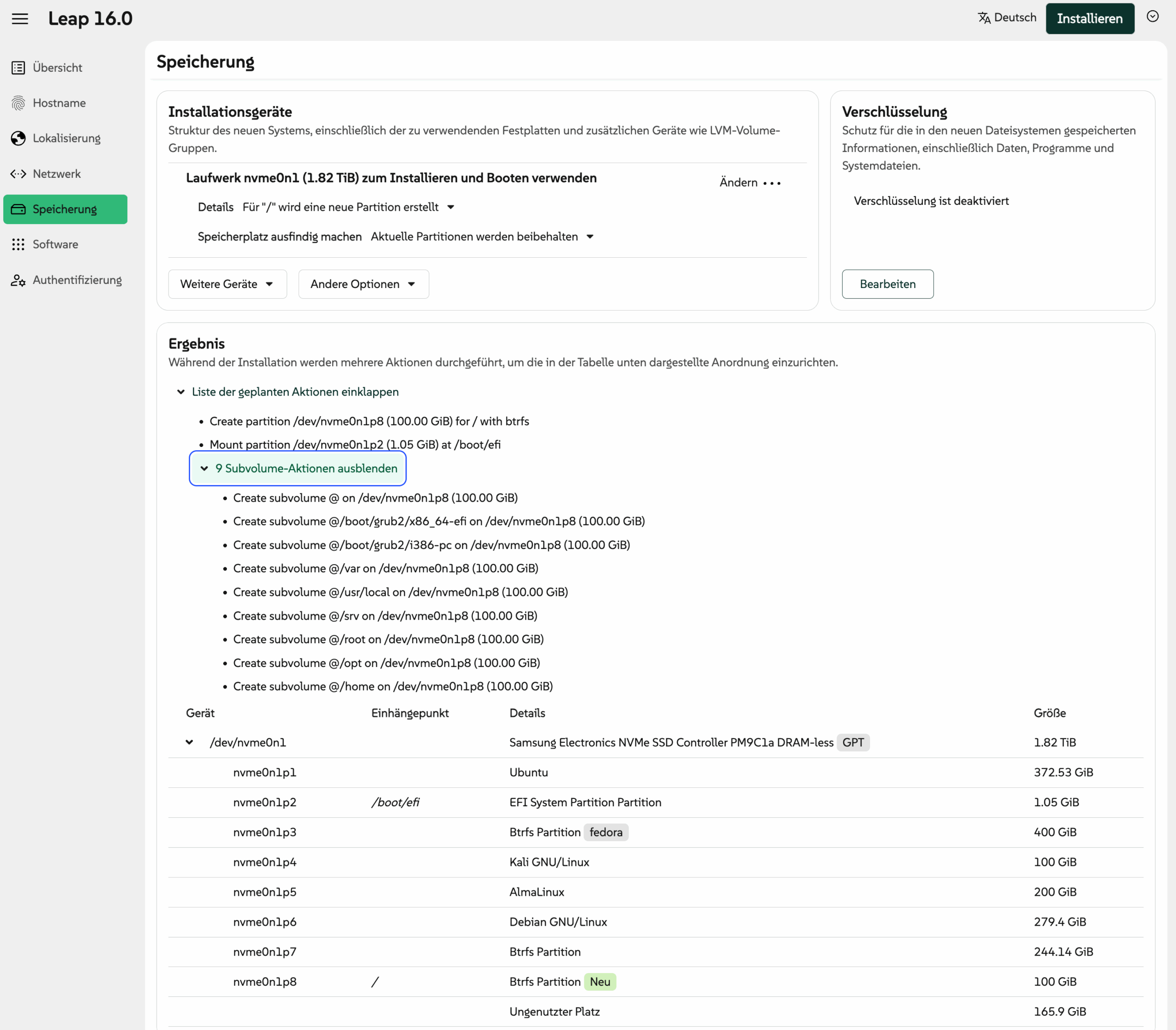Open the options circle icon beside Installieren
1176x1030 pixels.
point(1153,17)
